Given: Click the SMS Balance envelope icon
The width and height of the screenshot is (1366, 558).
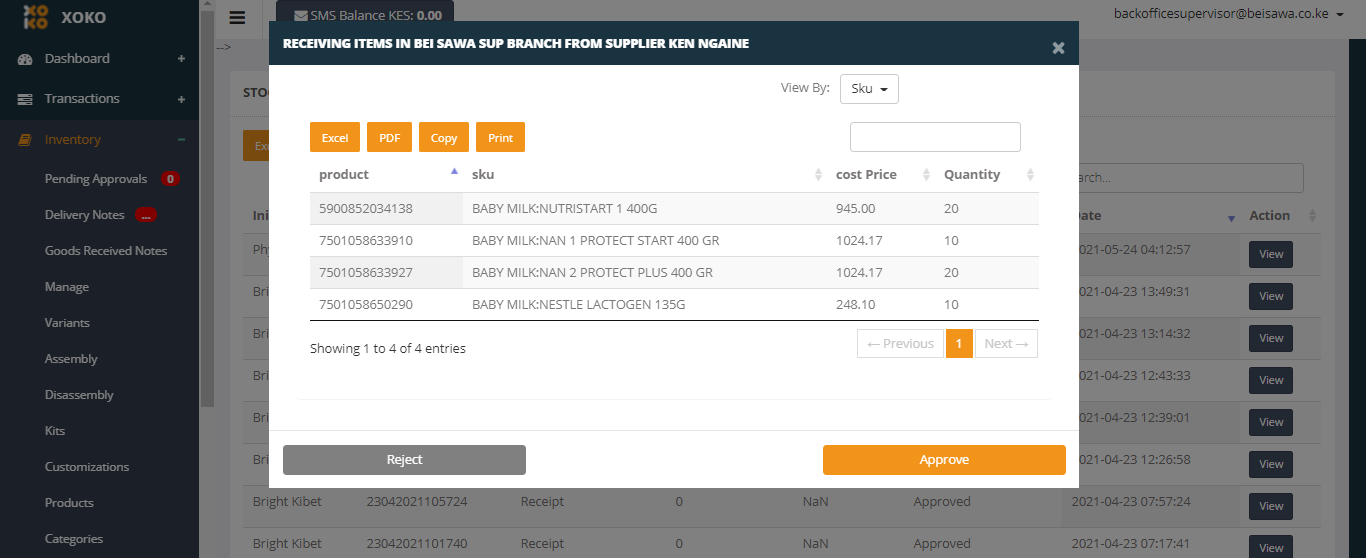Looking at the screenshot, I should [x=300, y=16].
